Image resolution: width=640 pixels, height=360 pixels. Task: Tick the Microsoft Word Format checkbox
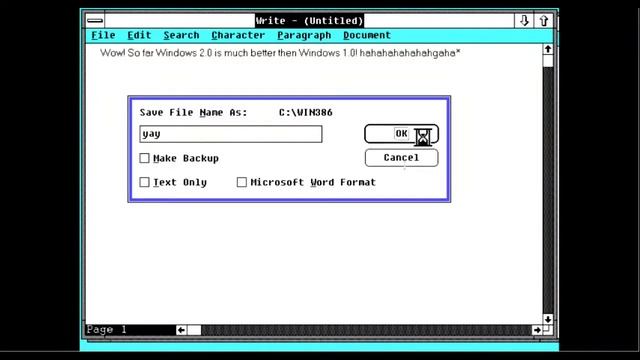(242, 182)
